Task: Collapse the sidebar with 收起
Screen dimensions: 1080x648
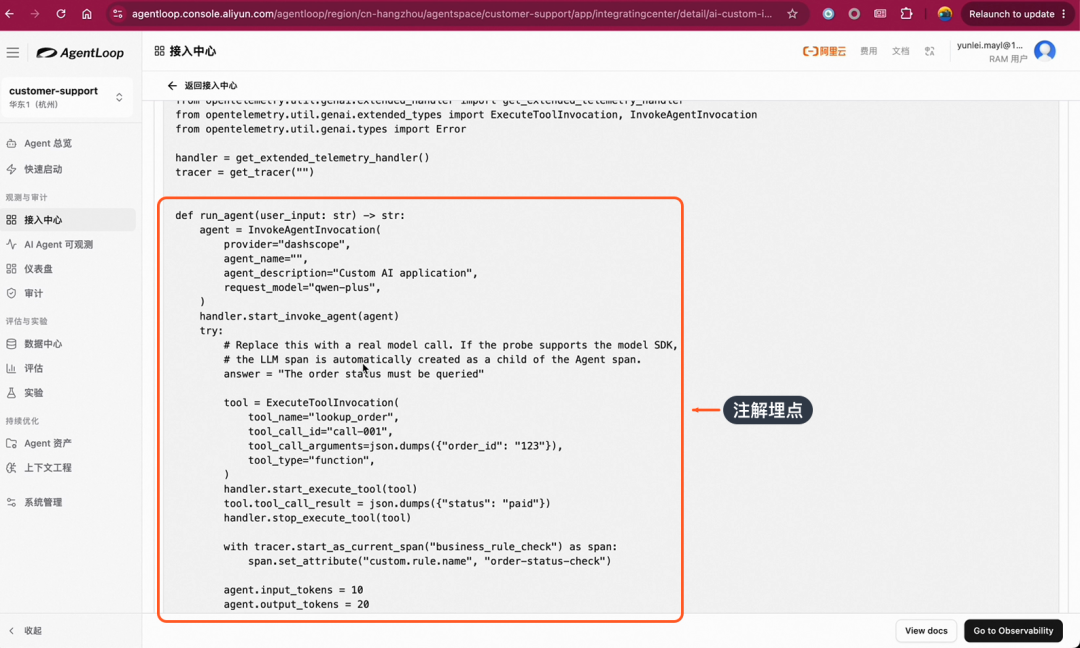Action: click(26, 631)
